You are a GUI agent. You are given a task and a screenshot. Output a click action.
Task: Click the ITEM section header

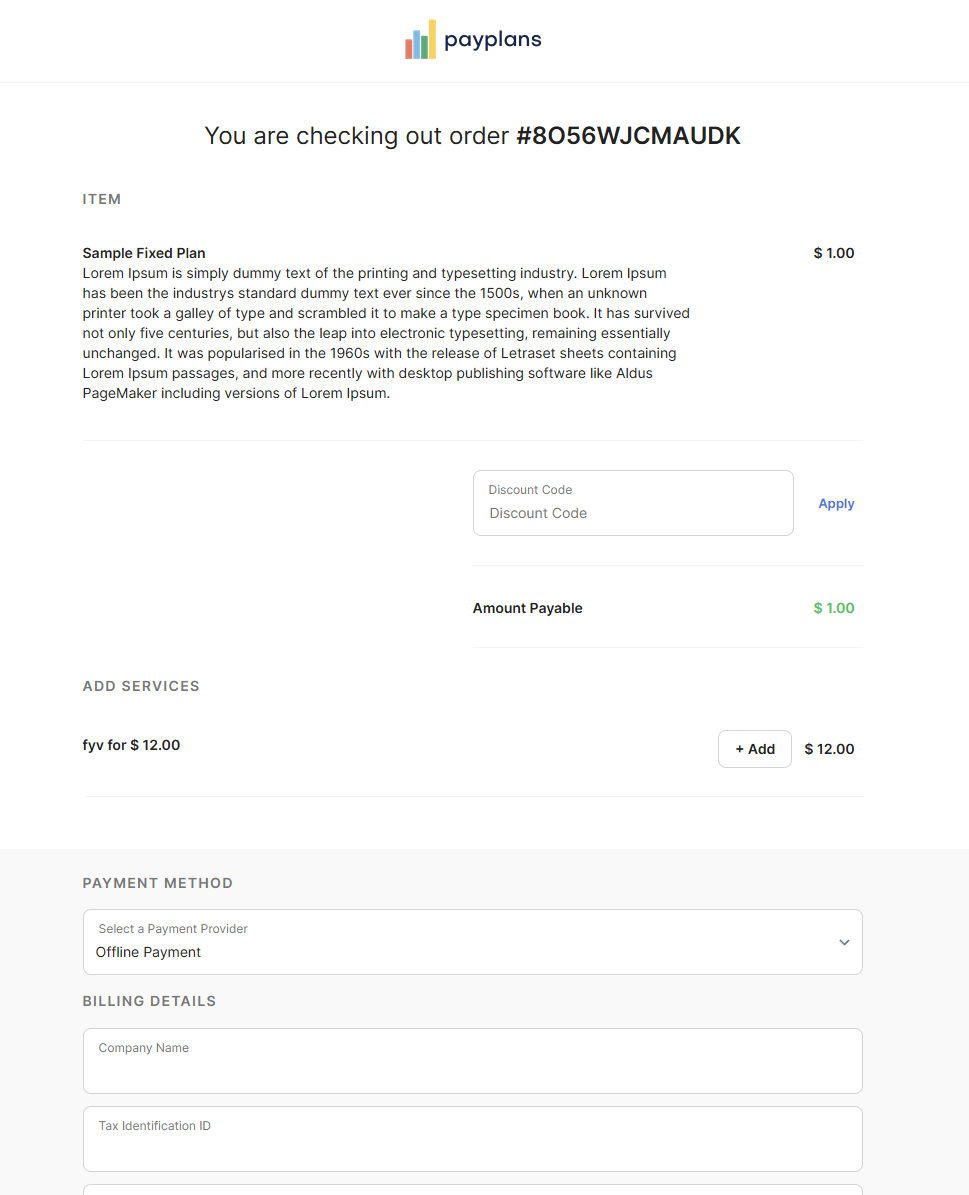click(x=101, y=199)
